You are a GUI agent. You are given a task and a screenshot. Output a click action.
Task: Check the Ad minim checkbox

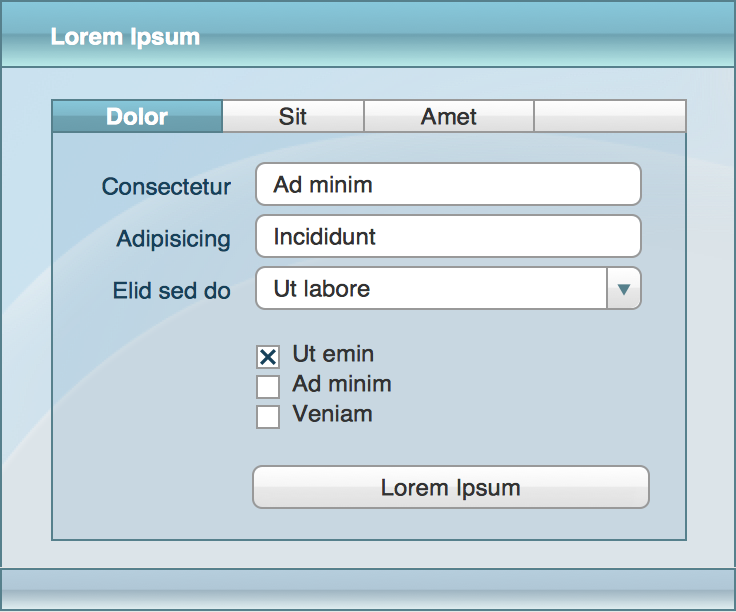268,387
